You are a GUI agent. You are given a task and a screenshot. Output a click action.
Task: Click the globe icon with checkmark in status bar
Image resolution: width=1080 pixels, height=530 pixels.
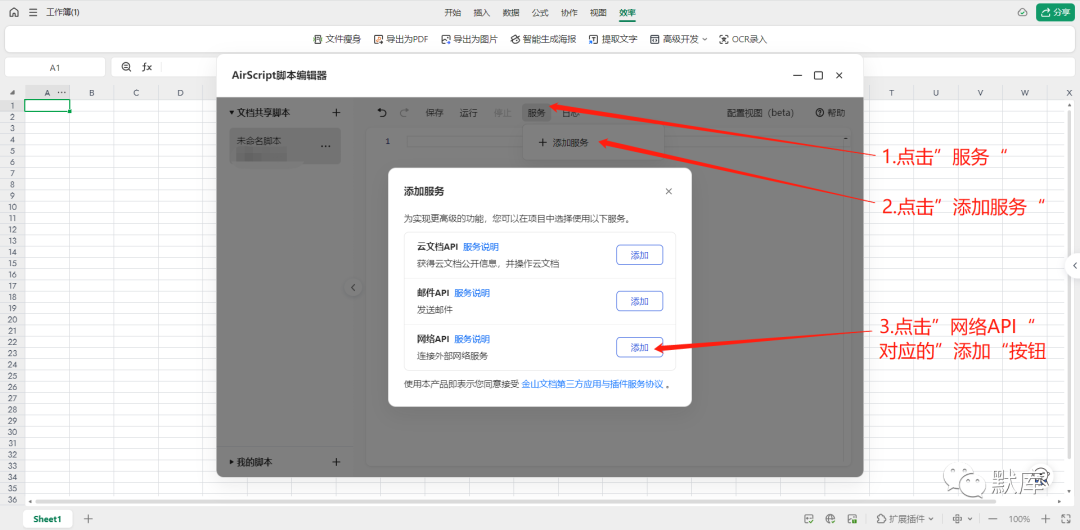coord(831,519)
